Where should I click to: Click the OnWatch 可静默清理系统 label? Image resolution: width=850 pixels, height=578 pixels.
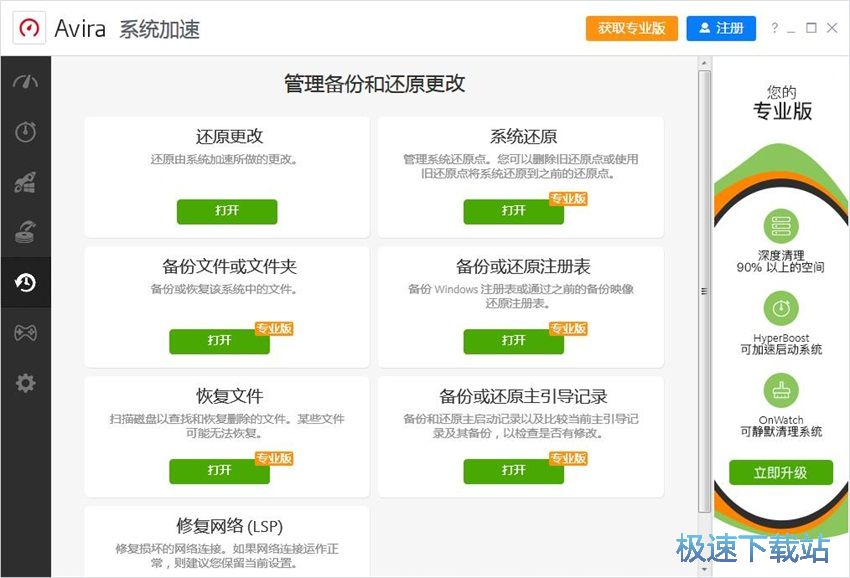point(781,426)
